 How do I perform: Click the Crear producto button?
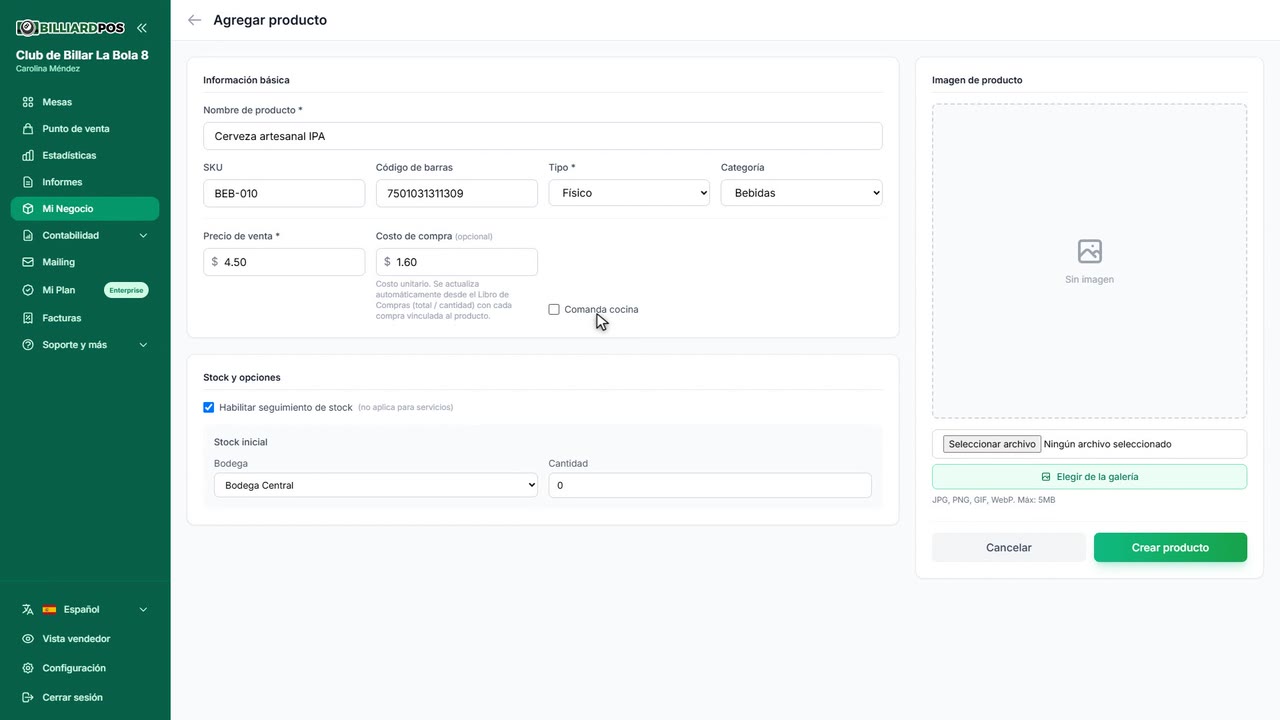[1170, 548]
